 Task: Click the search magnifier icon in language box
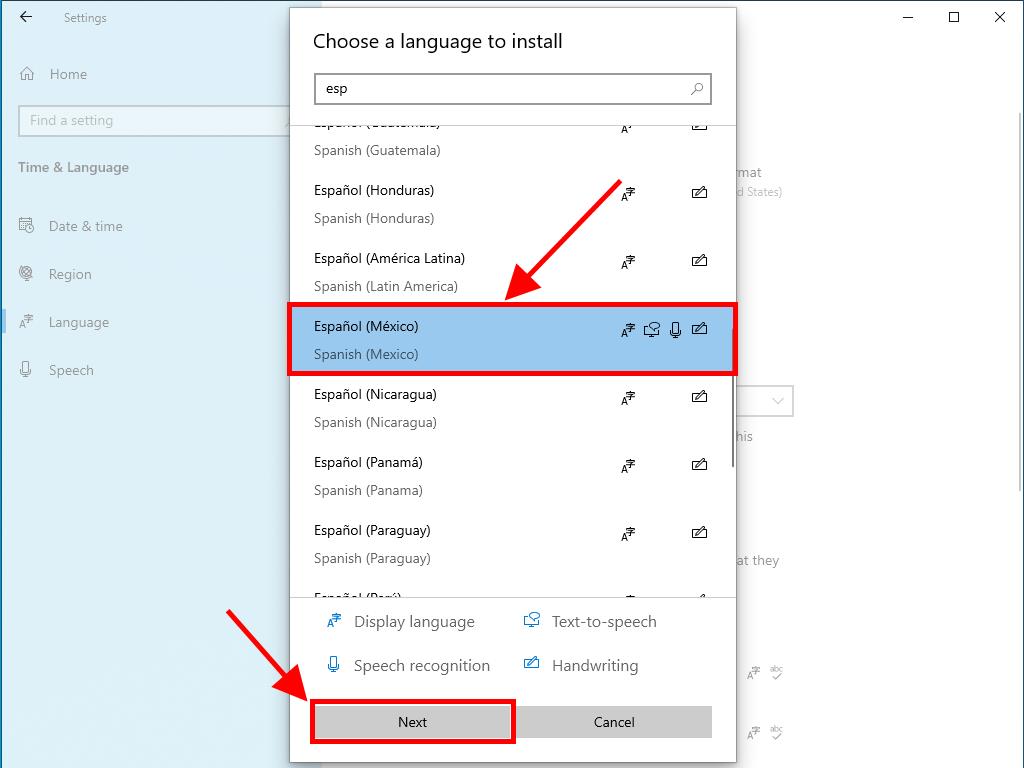[x=697, y=88]
